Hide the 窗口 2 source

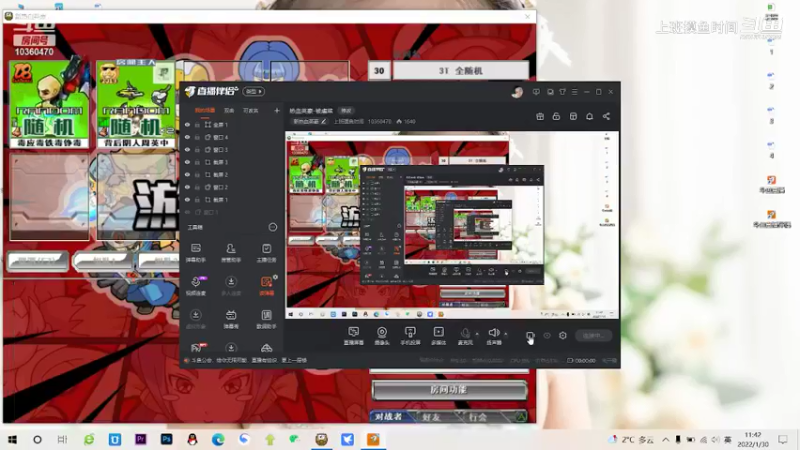(x=187, y=187)
